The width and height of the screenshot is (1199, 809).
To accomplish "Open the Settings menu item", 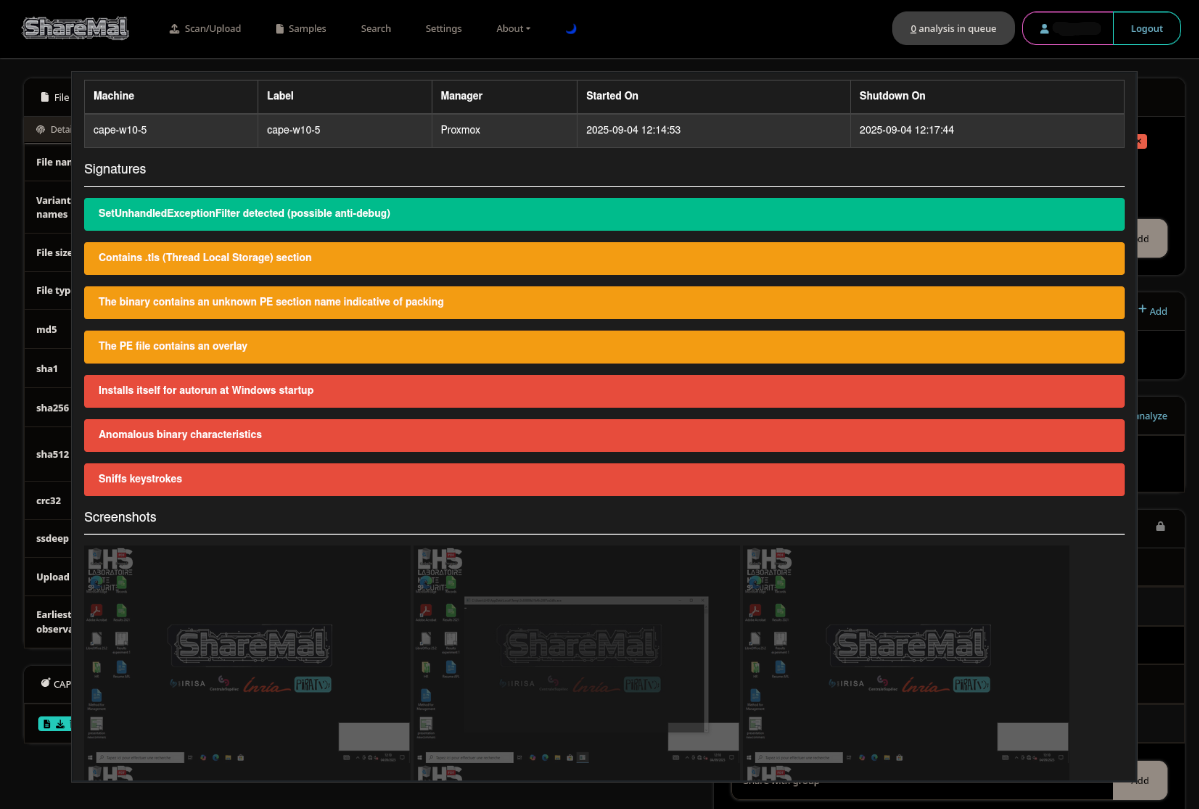I will coord(443,29).
